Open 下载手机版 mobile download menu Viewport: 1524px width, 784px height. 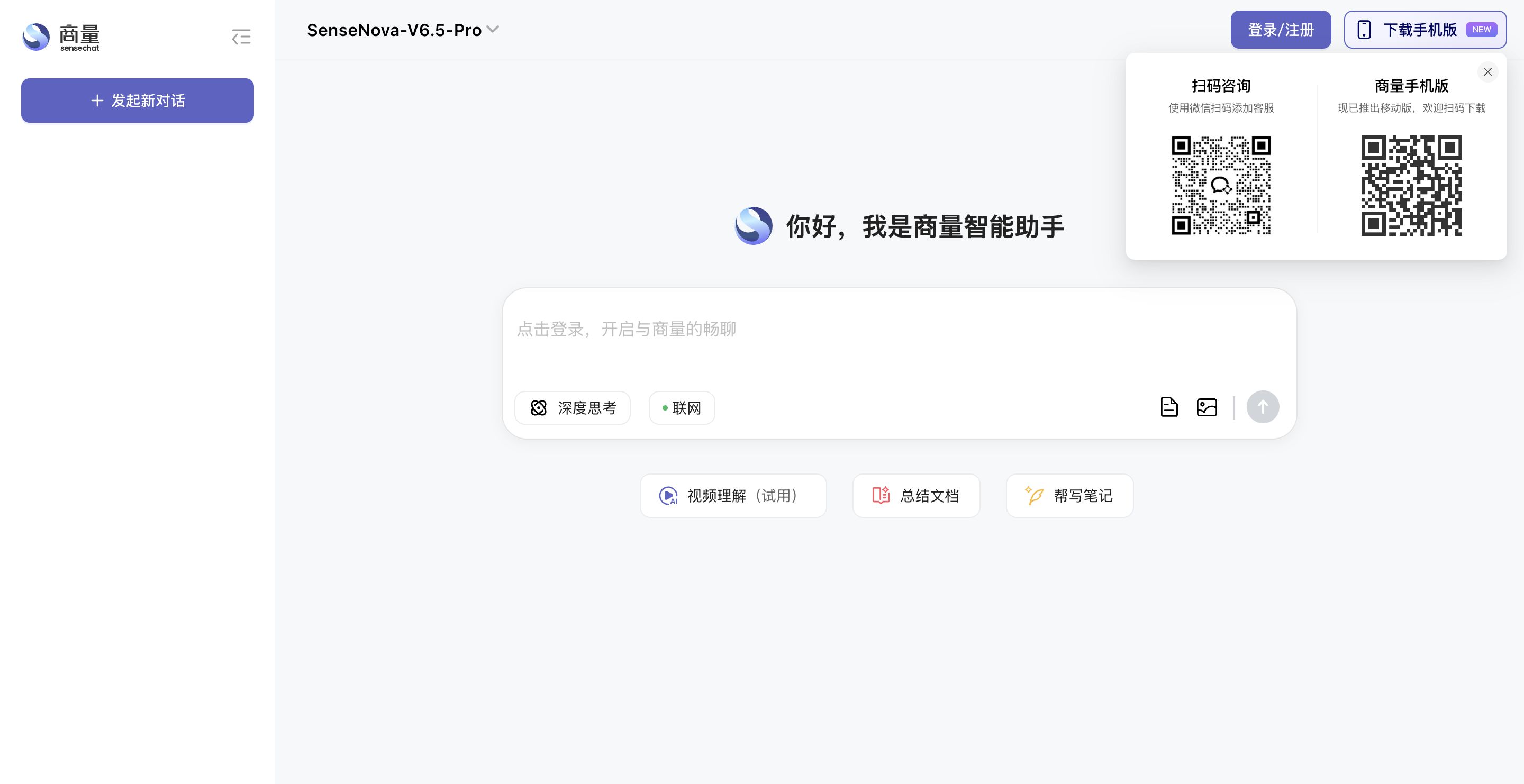pos(1425,29)
